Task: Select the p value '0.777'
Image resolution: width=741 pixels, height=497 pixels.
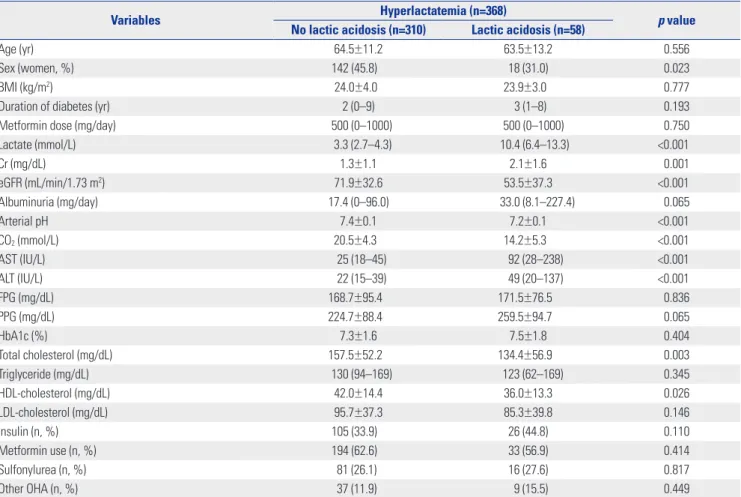Action: [x=676, y=87]
